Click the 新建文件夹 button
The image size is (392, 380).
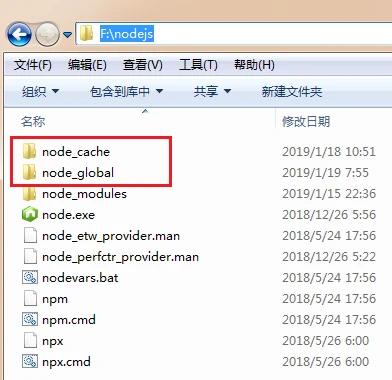click(x=292, y=91)
